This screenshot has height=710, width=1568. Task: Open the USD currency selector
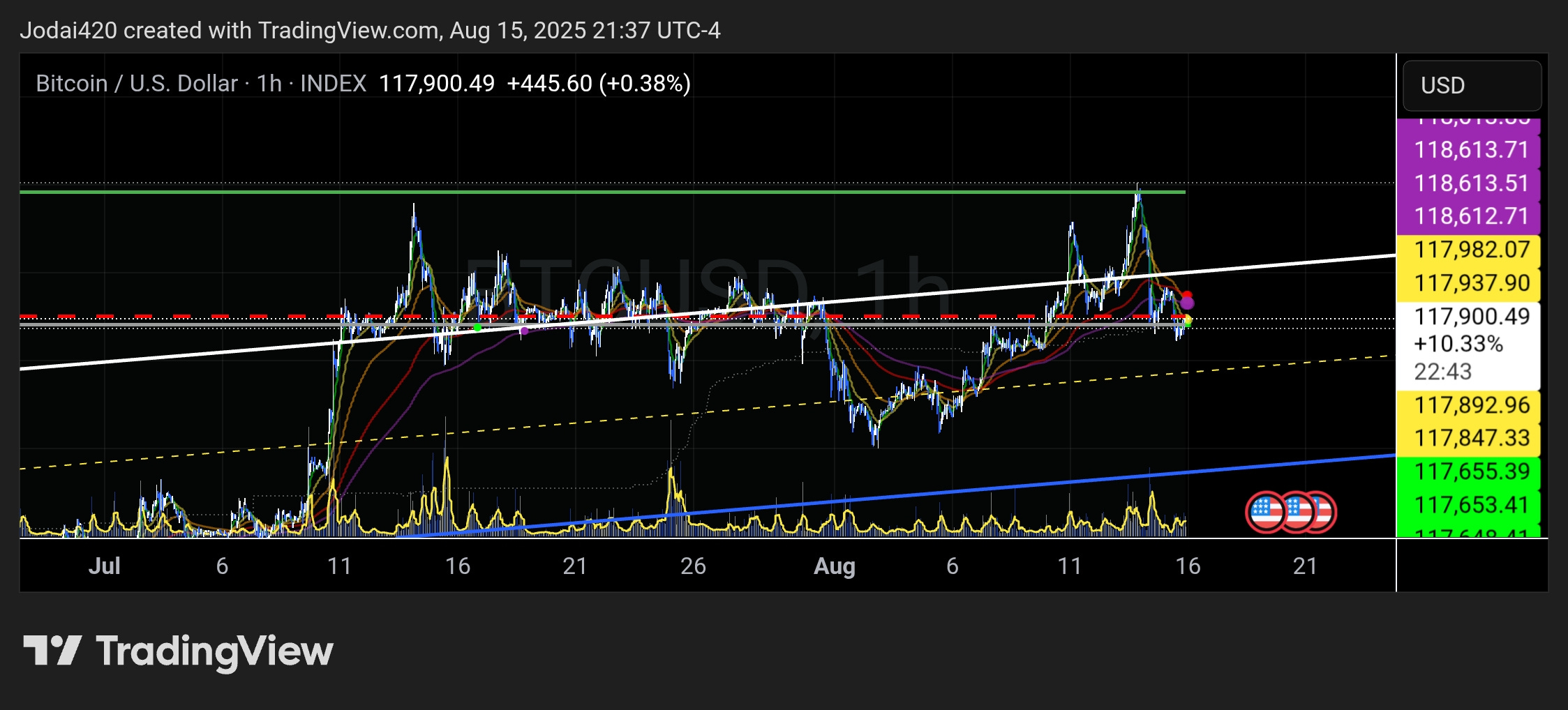coord(1472,85)
